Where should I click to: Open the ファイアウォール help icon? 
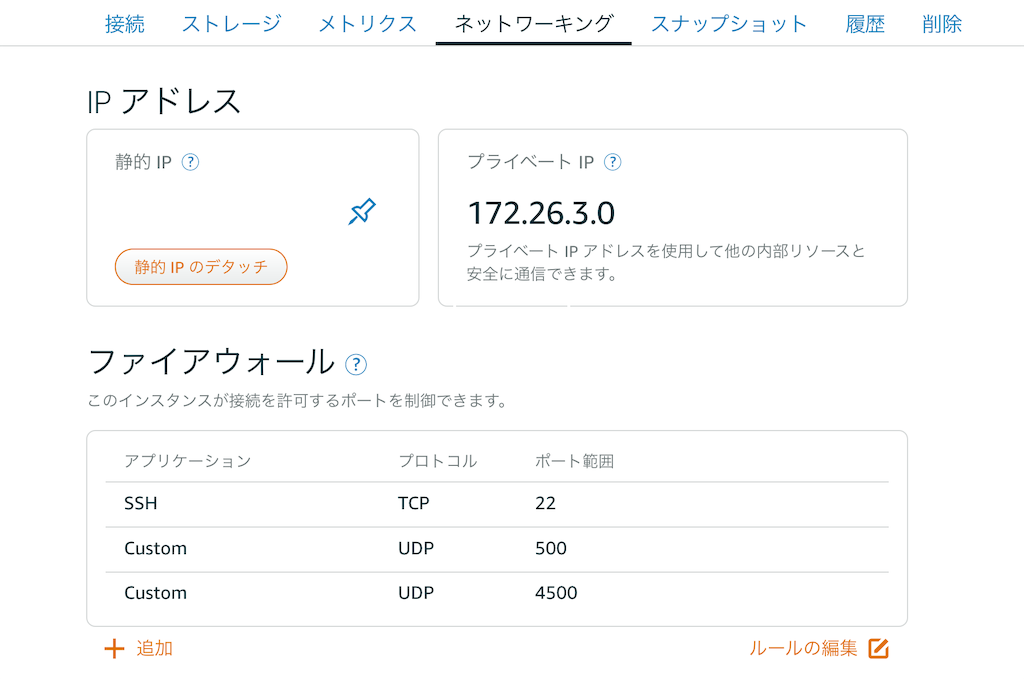(x=356, y=365)
